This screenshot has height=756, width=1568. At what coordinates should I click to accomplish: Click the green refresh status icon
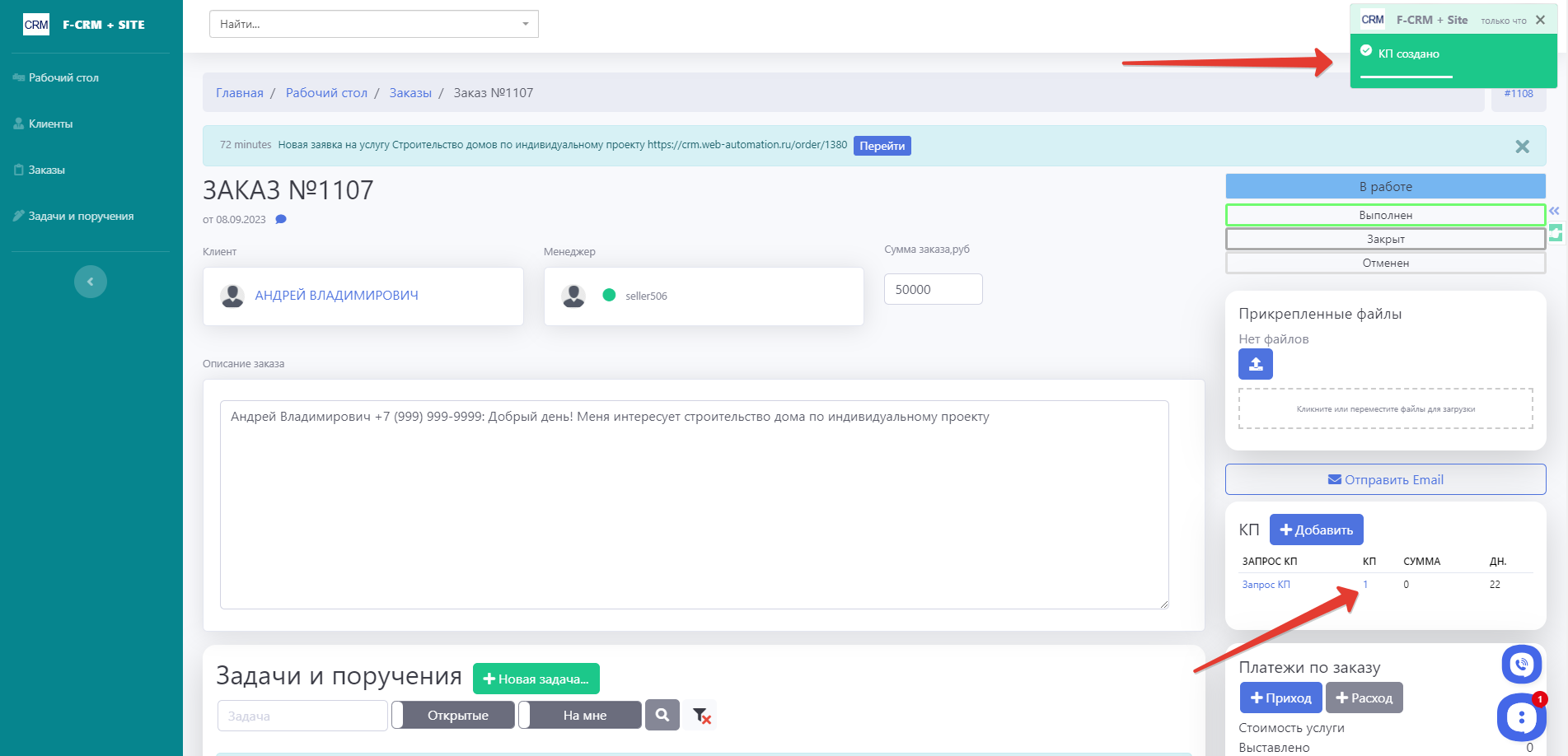(x=1556, y=233)
